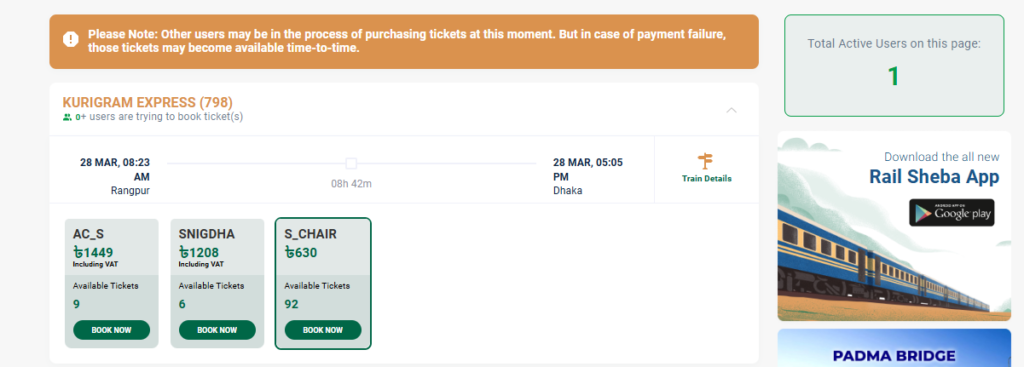The width and height of the screenshot is (1024, 367).
Task: Collapse the Kurigram Express train panel
Action: point(731,110)
